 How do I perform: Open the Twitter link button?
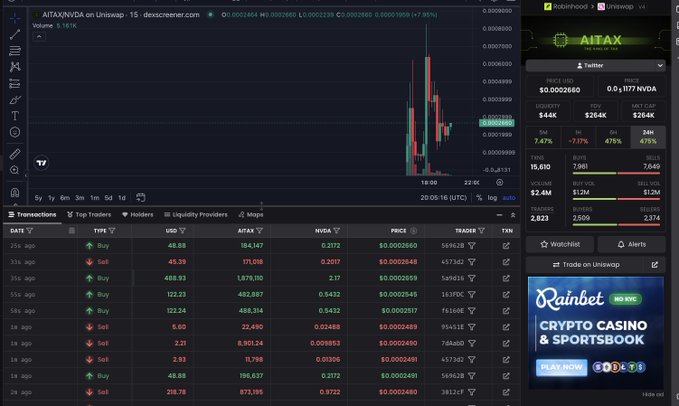pyautogui.click(x=589, y=65)
